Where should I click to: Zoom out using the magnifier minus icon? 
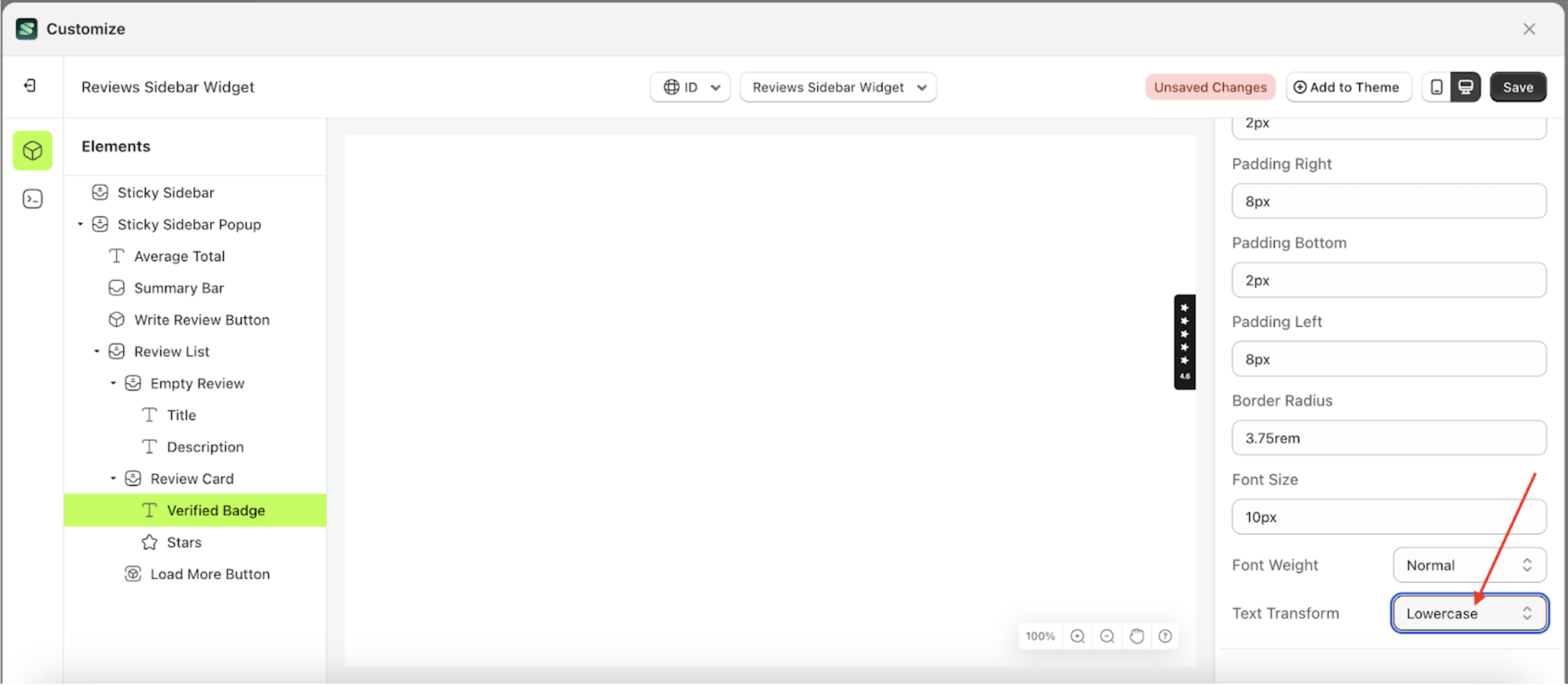point(1107,636)
